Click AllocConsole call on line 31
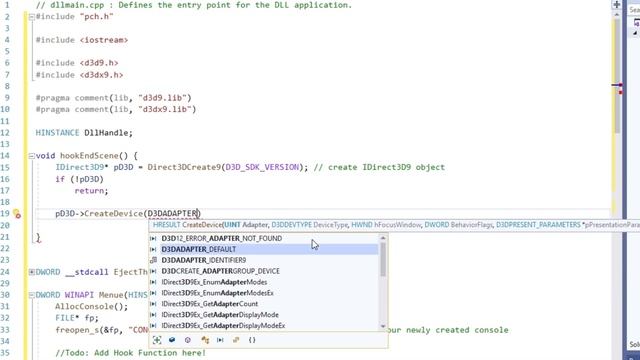The height and width of the screenshot is (360, 640). [x=84, y=307]
